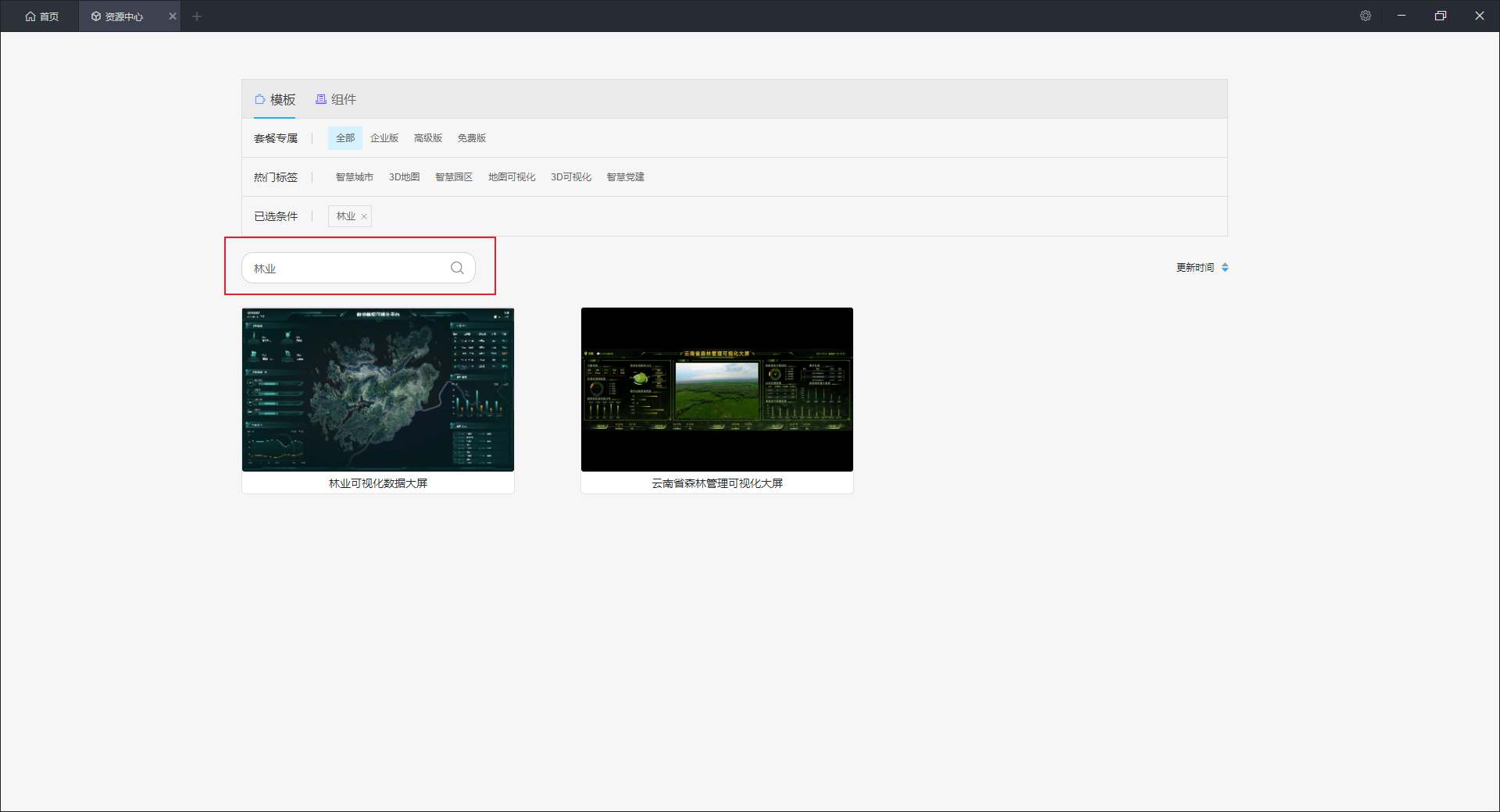Select the 组件 tab
Image resolution: width=1500 pixels, height=812 pixels.
pos(336,99)
